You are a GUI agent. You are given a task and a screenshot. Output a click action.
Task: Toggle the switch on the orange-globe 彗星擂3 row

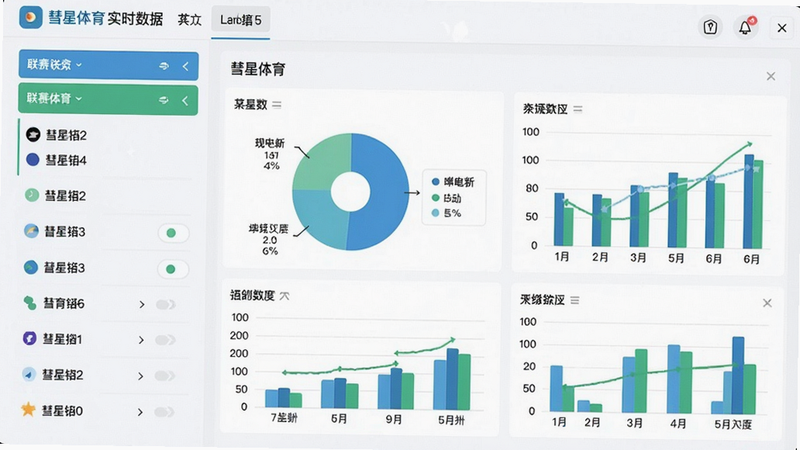tap(173, 233)
